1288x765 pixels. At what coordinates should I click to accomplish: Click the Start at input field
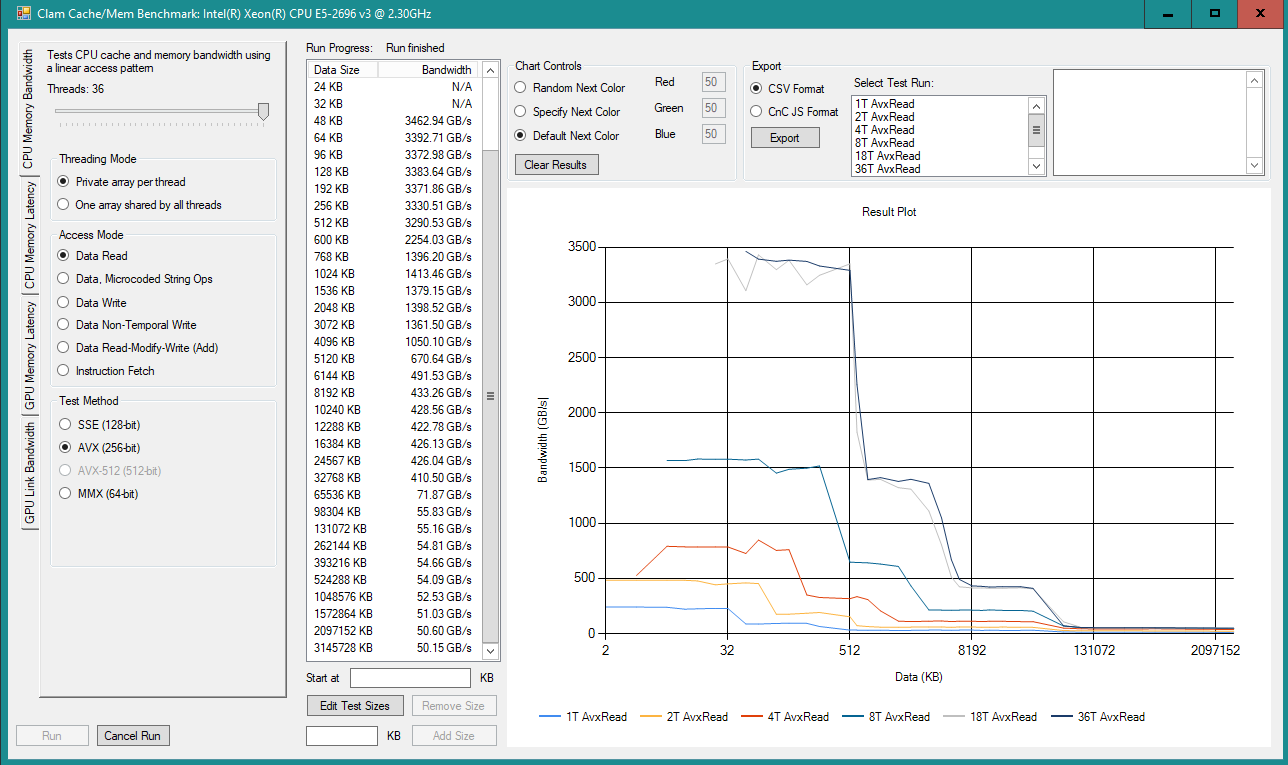point(410,678)
